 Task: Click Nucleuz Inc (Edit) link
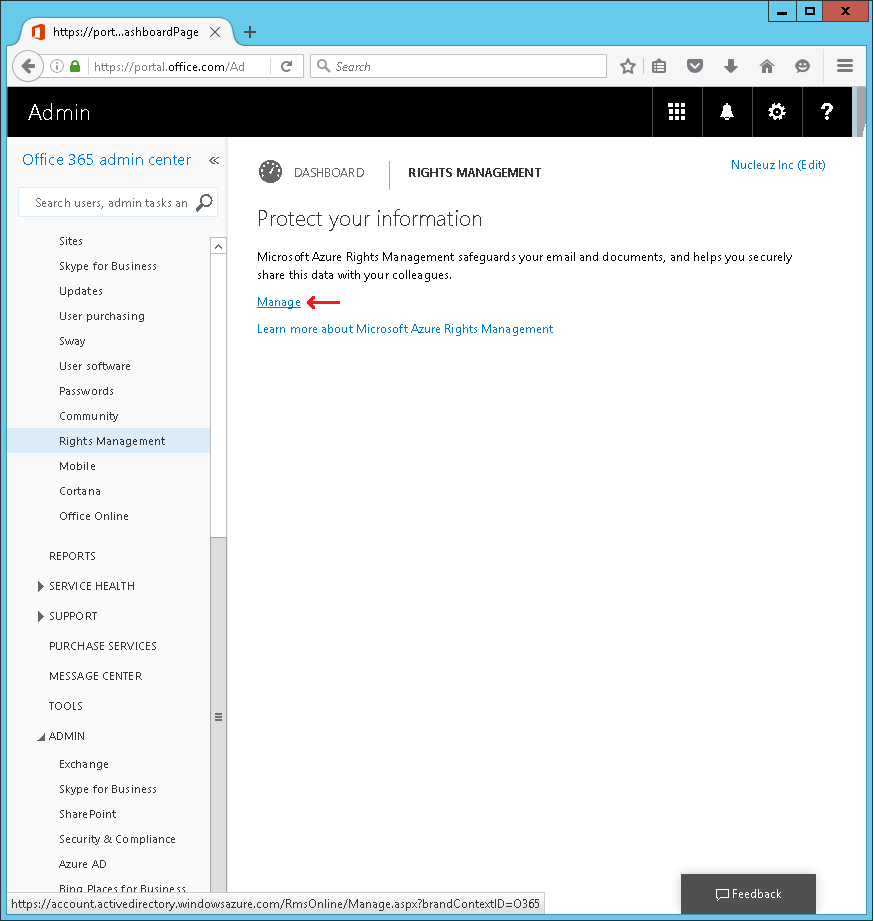(778, 165)
